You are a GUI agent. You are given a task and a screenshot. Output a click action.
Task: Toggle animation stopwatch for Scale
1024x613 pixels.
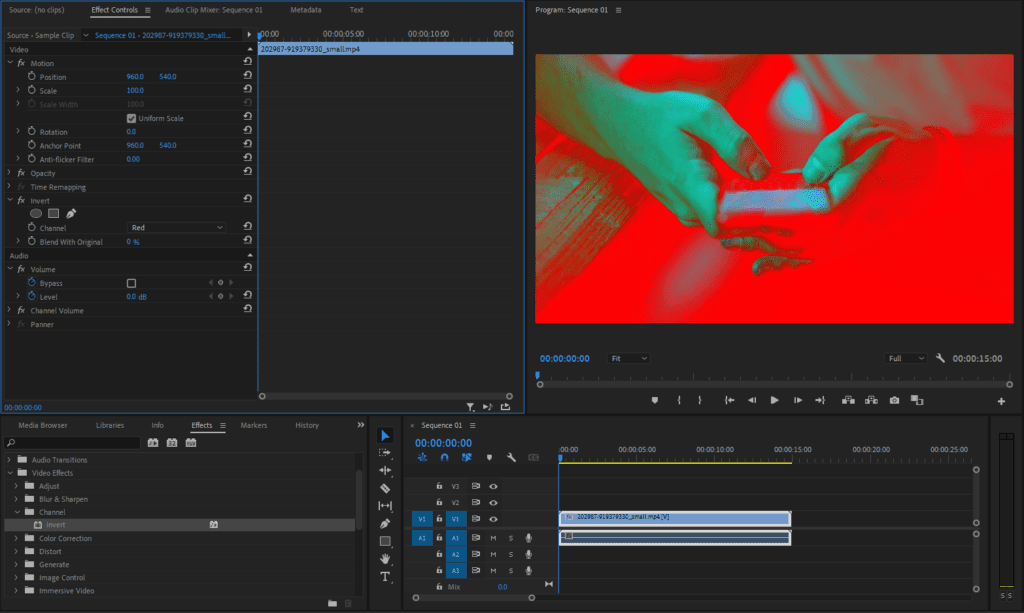31,90
